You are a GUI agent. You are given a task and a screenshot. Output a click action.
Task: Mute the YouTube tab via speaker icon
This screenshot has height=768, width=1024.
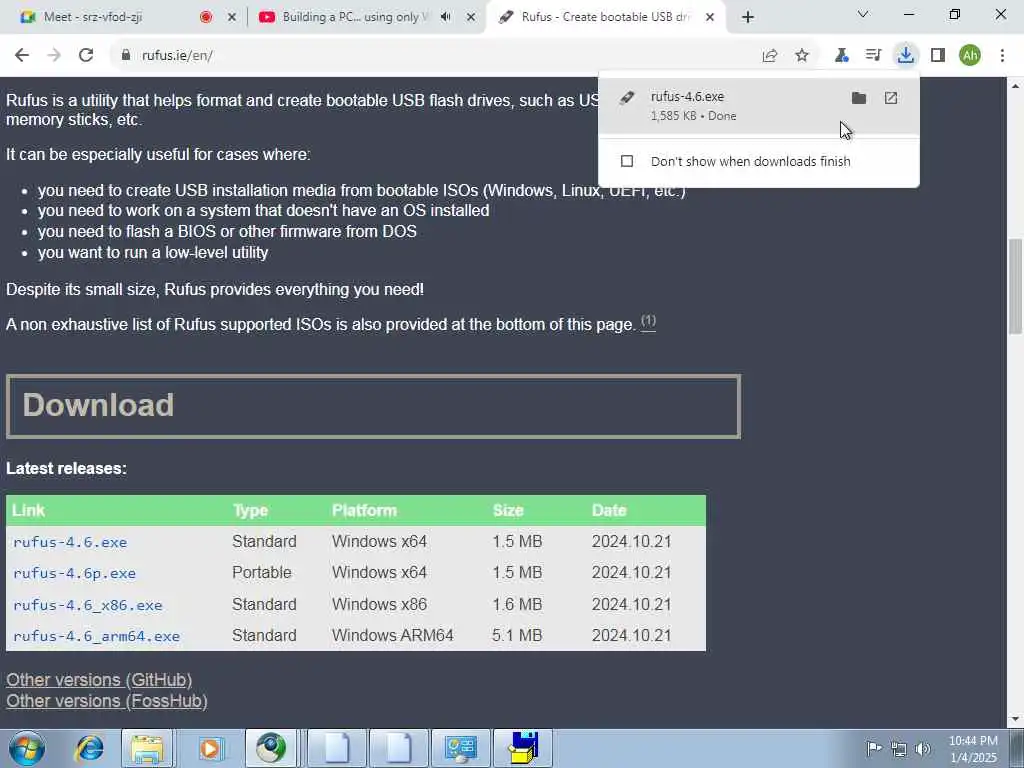coord(446,17)
